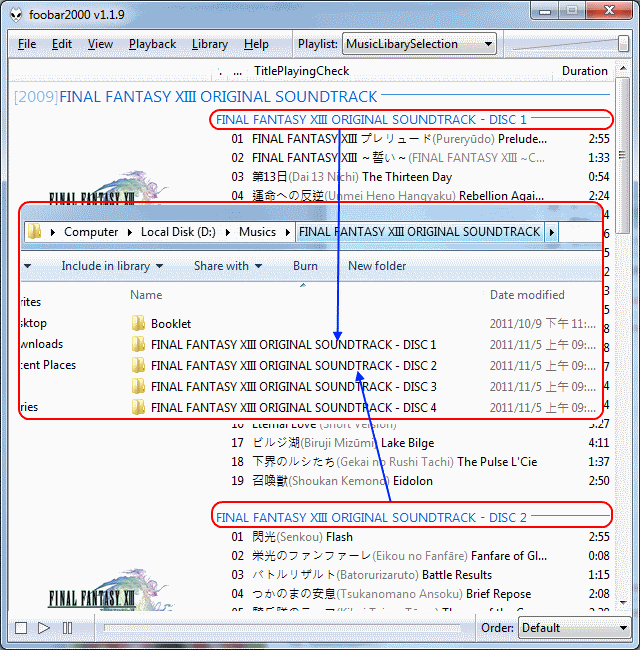Click FINAL FANTASY XIII ORIGINAL SOUNDTRACK breadcrumb

click(x=419, y=232)
